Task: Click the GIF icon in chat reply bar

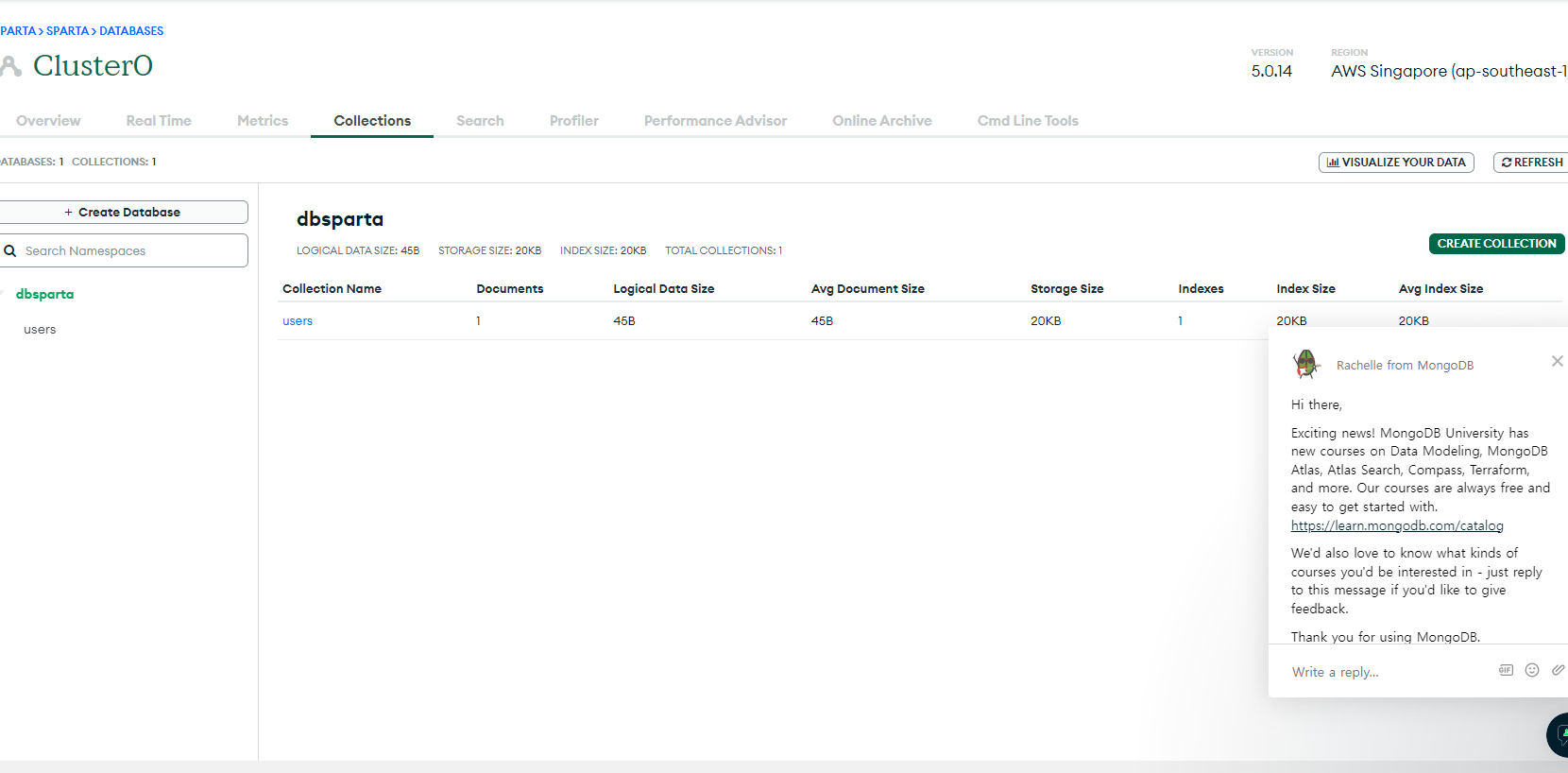Action: click(x=1506, y=670)
